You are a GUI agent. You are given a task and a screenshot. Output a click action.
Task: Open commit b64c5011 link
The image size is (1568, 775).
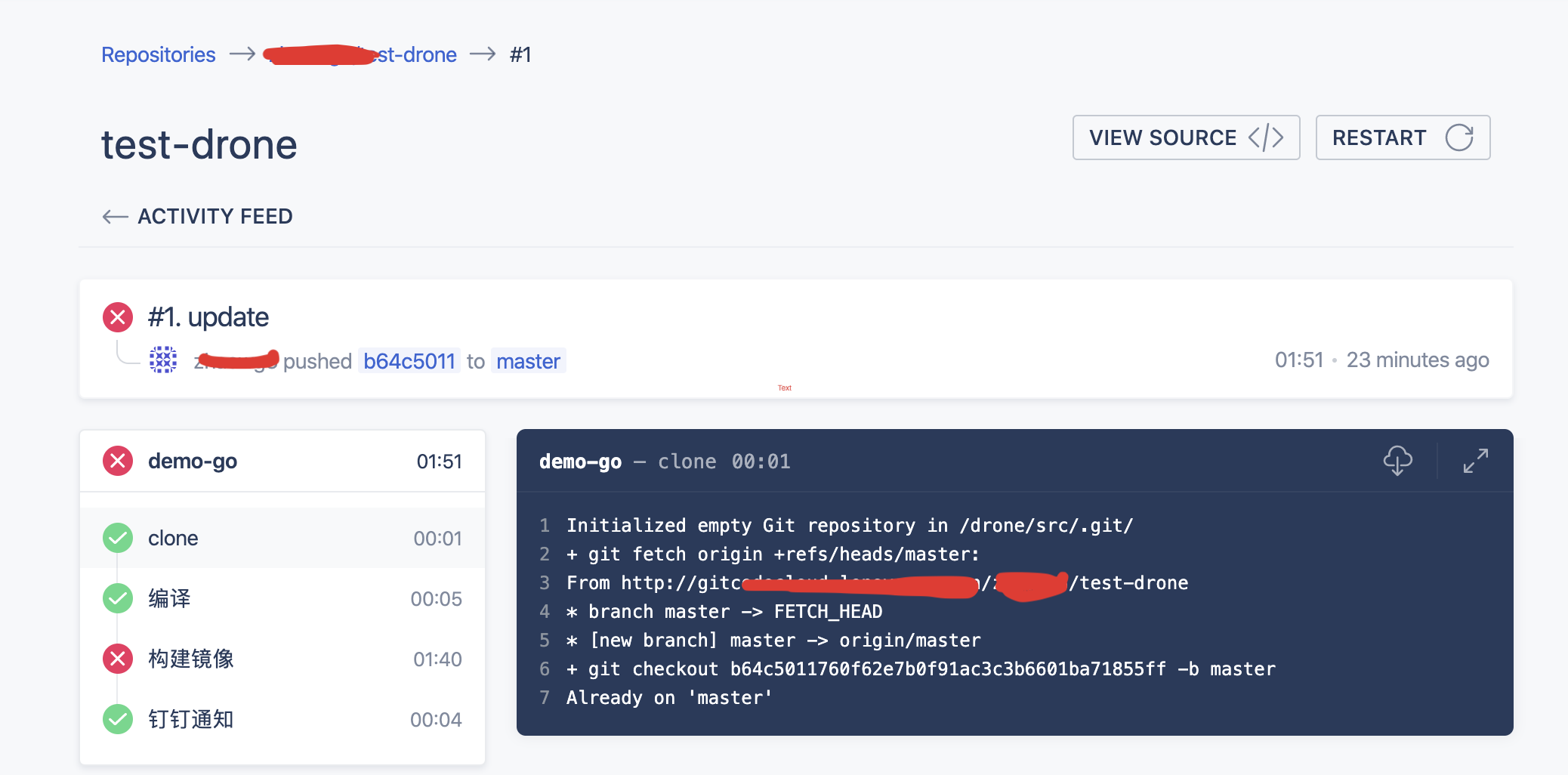tap(409, 361)
